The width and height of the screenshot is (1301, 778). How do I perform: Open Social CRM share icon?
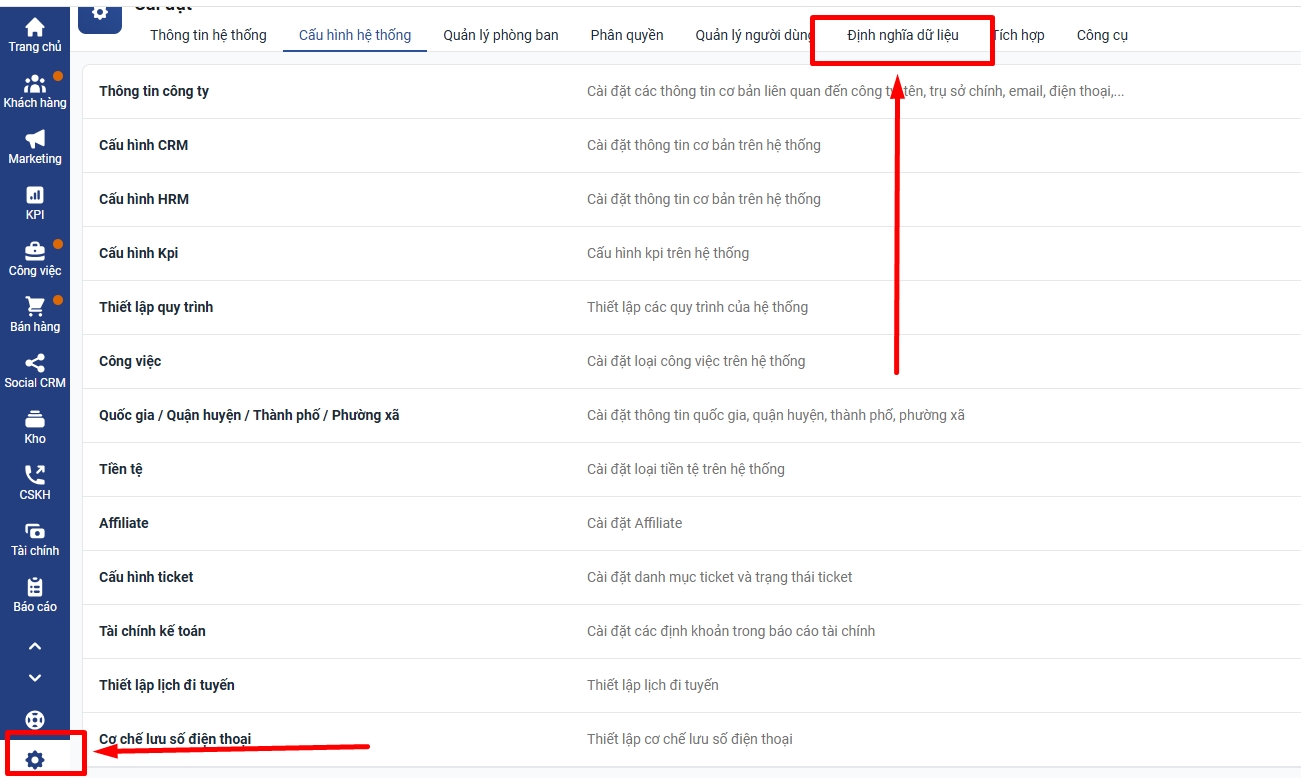click(35, 364)
